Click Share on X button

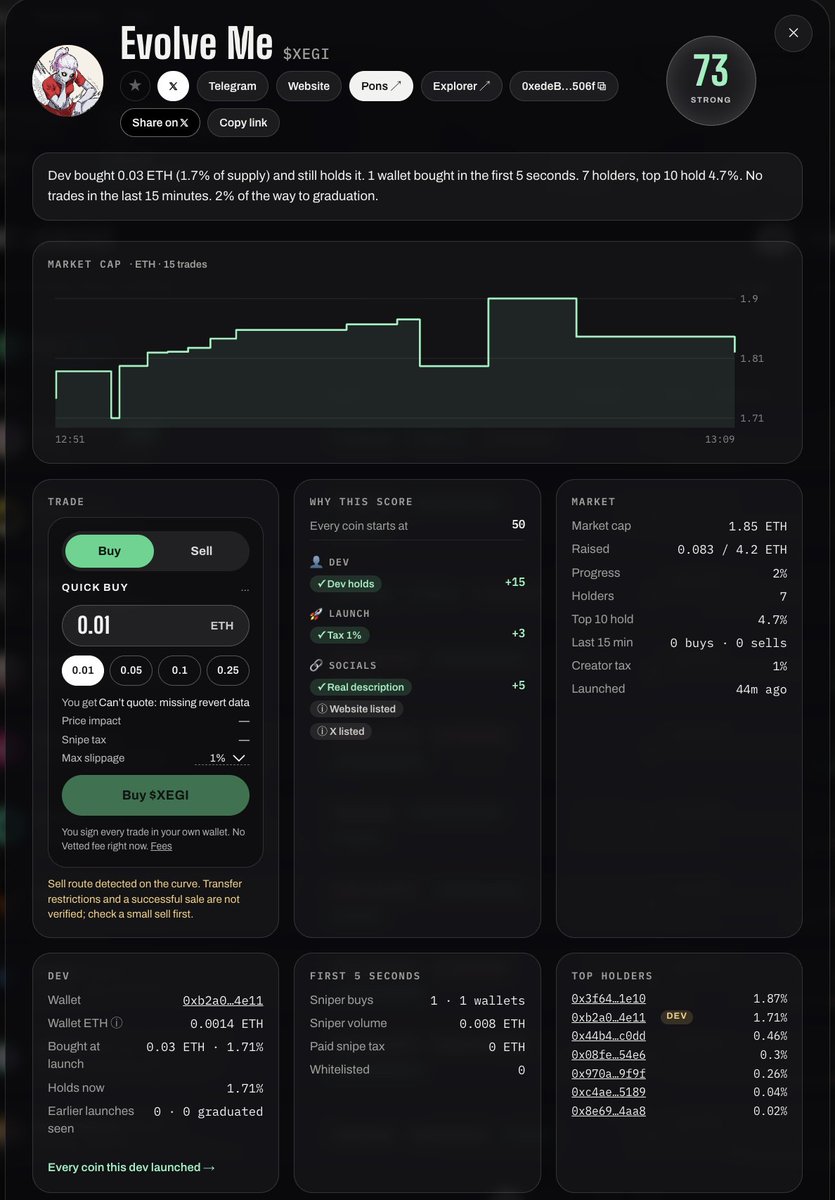(160, 122)
